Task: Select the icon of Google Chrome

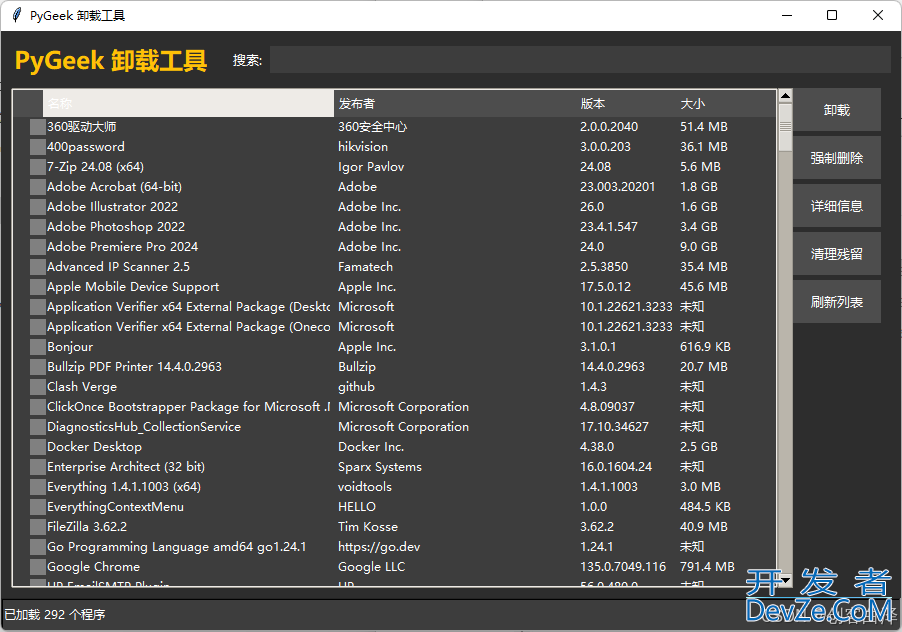Action: click(37, 567)
